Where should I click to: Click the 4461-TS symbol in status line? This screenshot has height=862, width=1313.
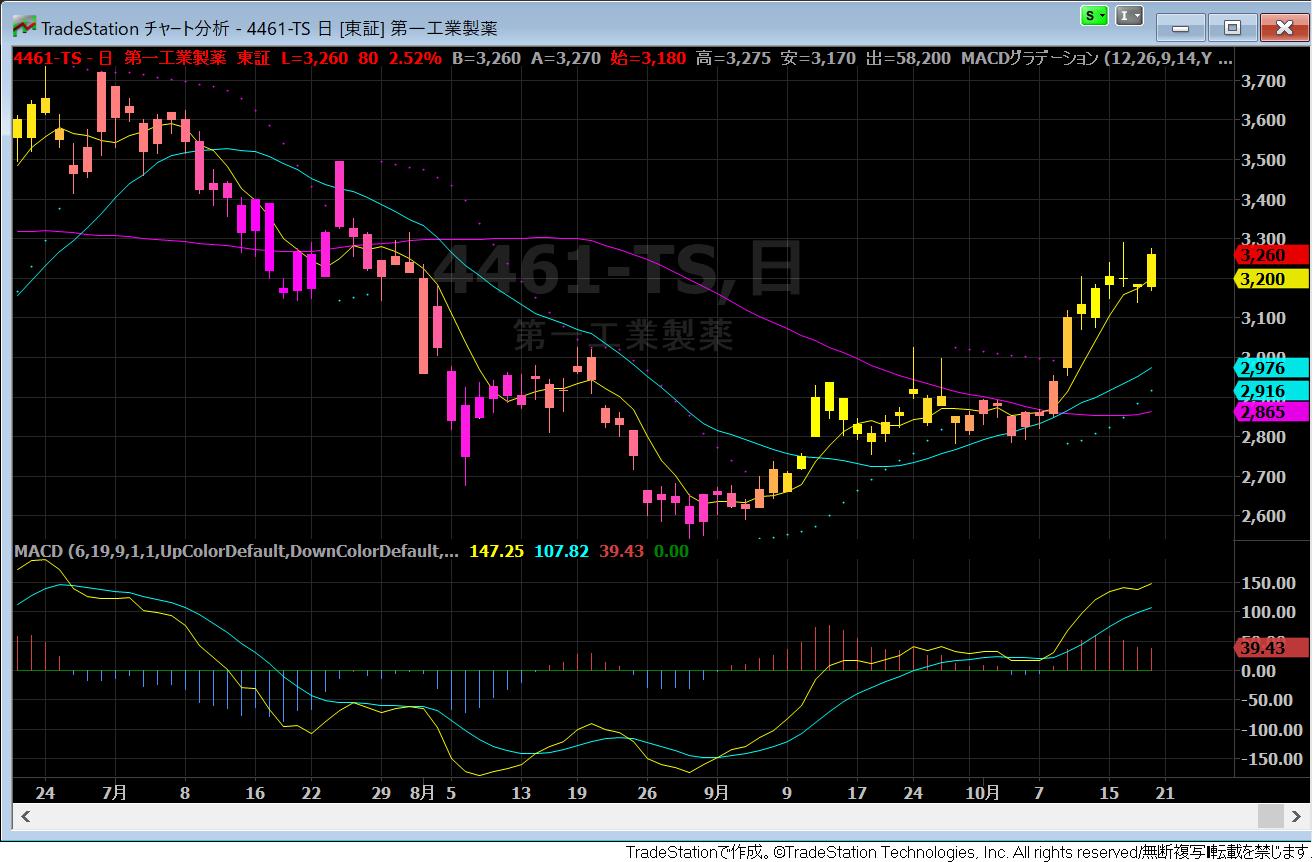click(47, 58)
